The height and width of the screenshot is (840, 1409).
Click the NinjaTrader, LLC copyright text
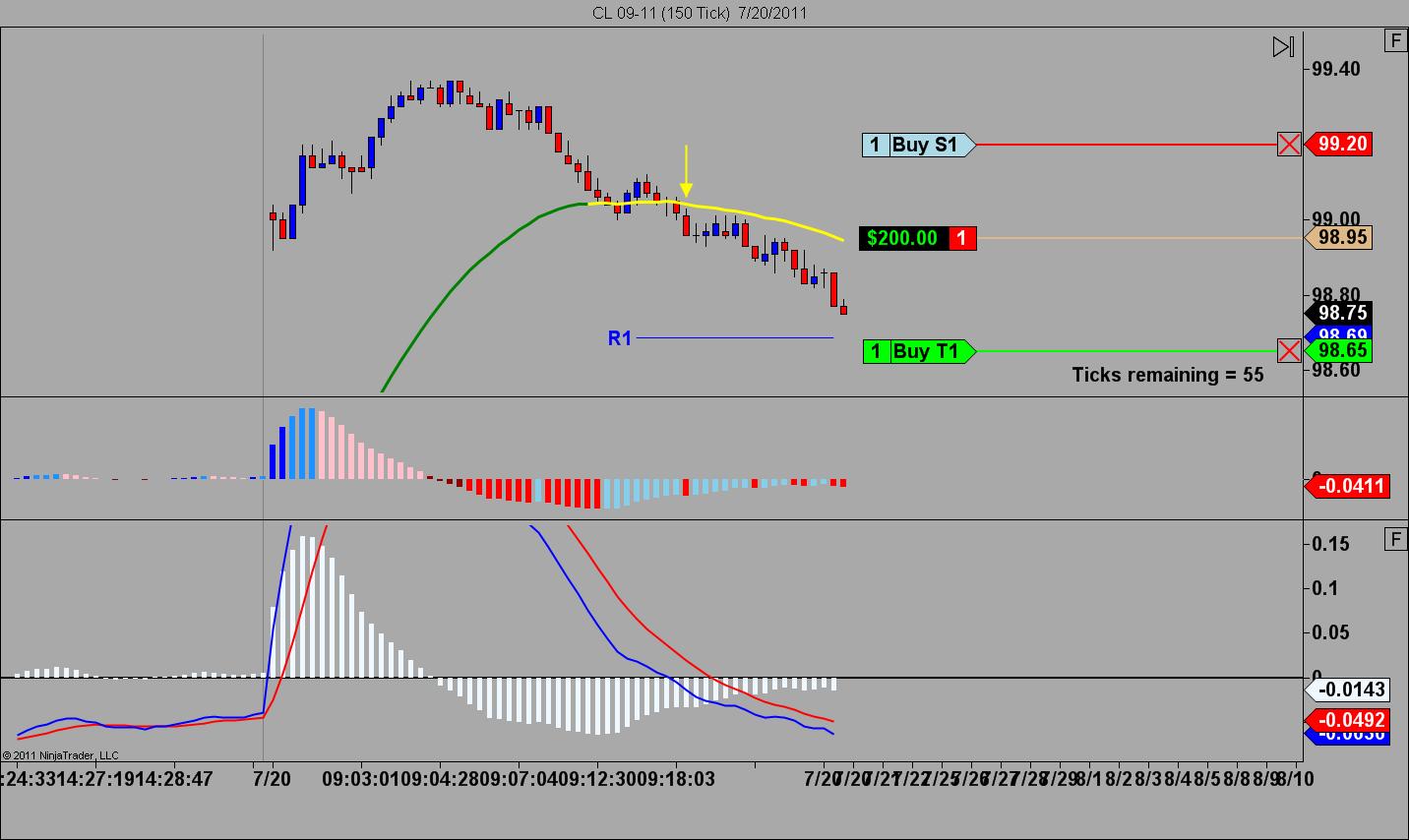(x=60, y=755)
